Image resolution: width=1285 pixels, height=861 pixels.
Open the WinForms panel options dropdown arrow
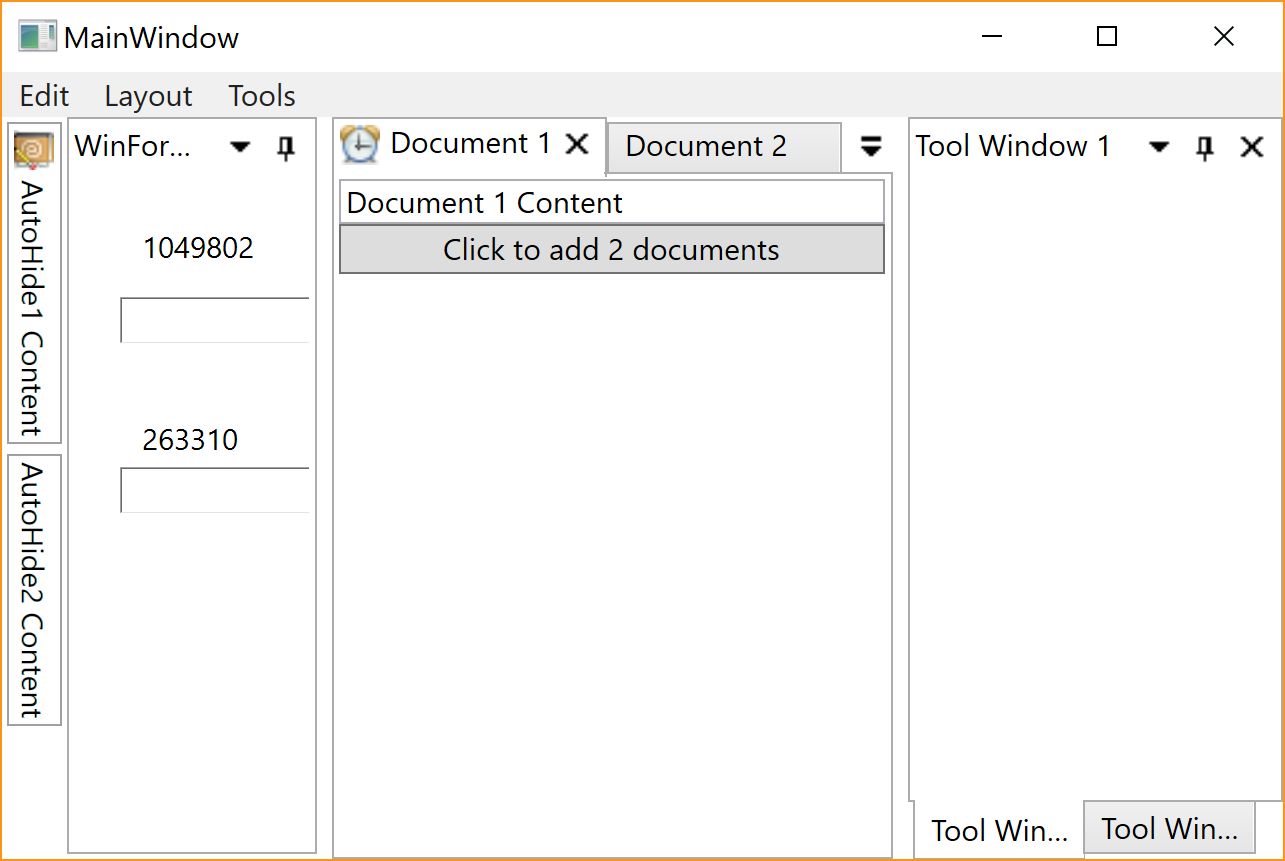[240, 148]
